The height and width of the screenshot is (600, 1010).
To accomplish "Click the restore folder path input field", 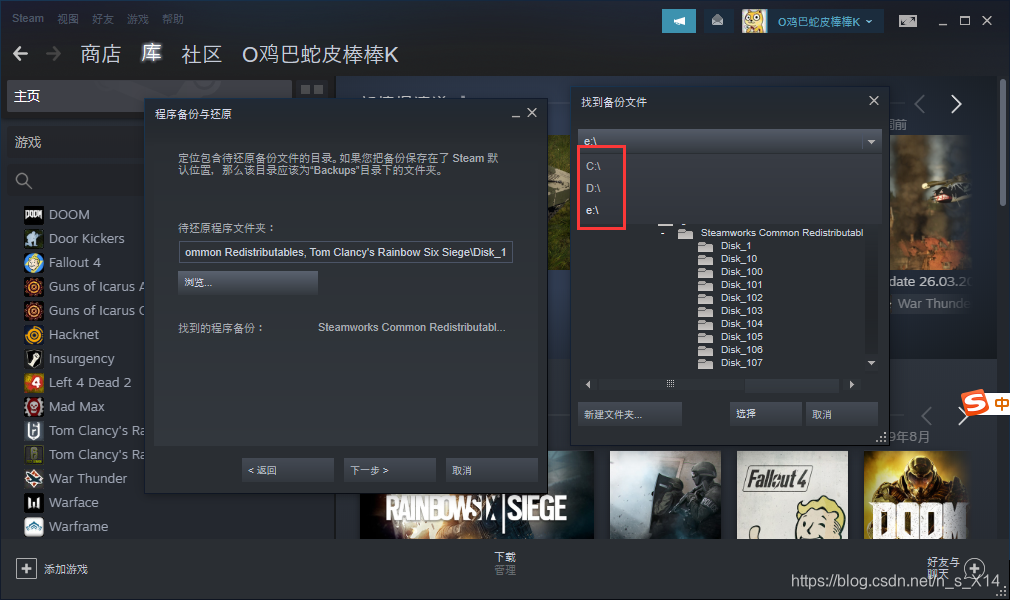I will tap(346, 252).
